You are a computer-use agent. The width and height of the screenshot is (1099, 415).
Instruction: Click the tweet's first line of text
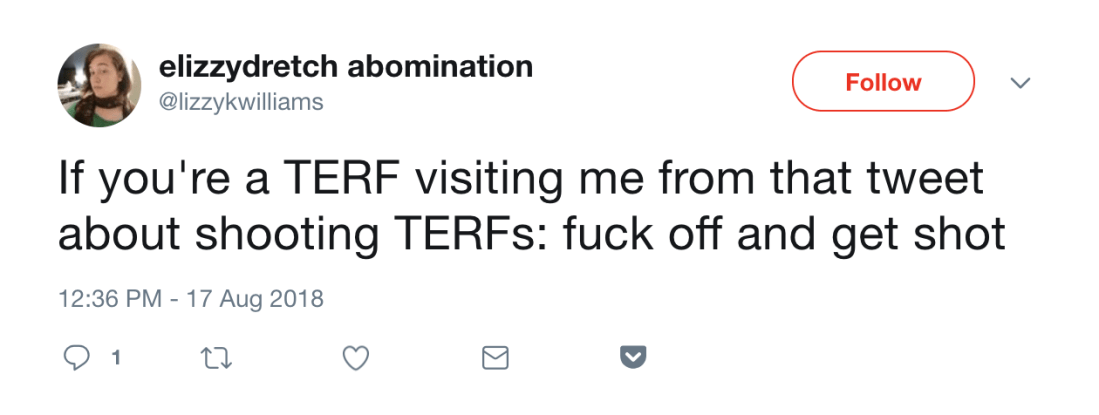(x=521, y=182)
